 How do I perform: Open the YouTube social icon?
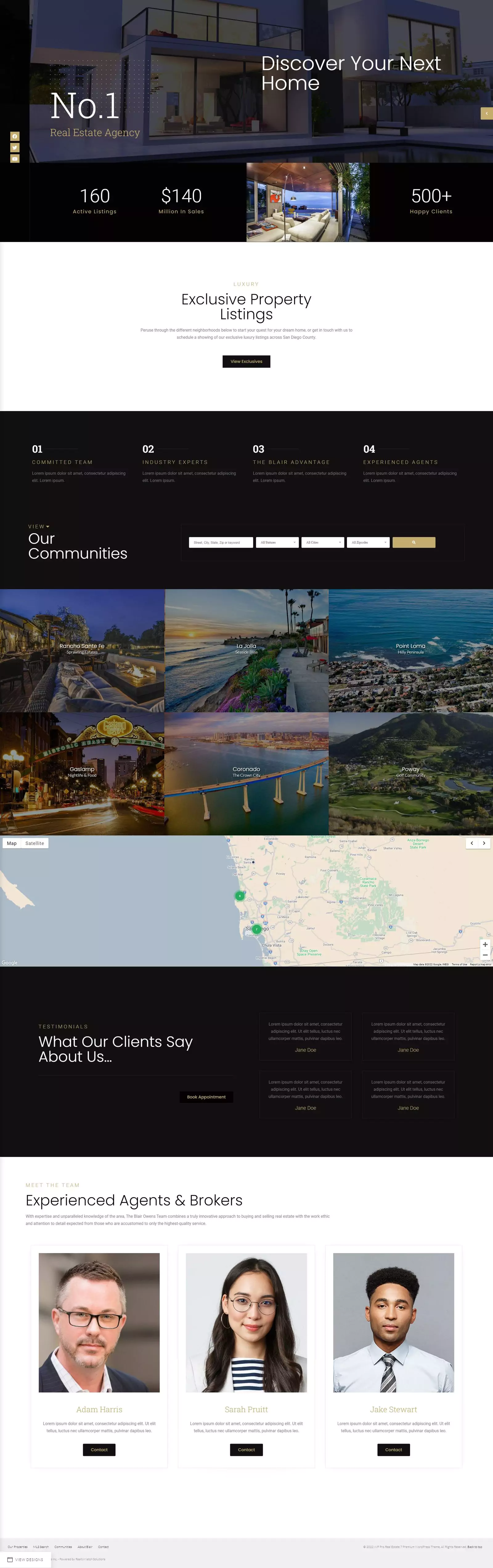pyautogui.click(x=14, y=159)
